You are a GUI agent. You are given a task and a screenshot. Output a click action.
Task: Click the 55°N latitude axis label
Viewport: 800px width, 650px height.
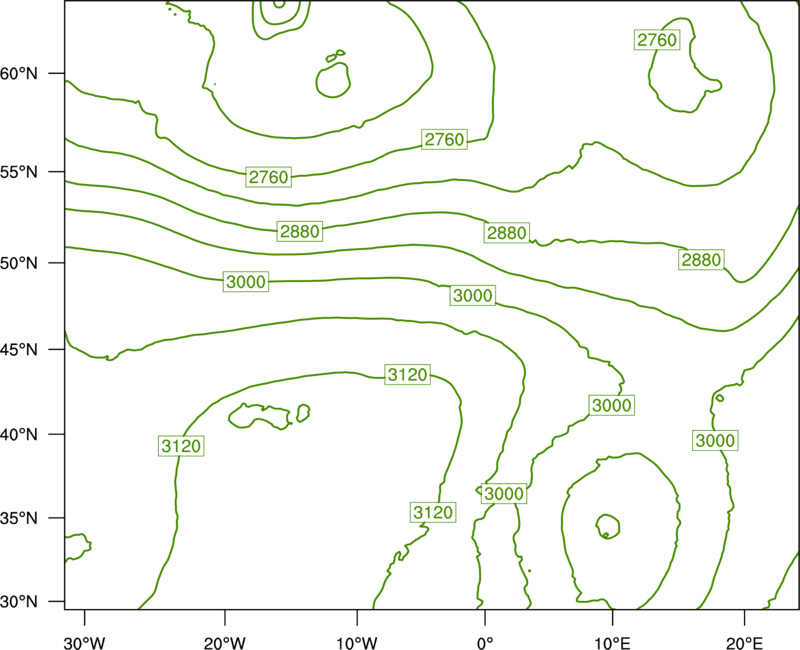click(18, 172)
